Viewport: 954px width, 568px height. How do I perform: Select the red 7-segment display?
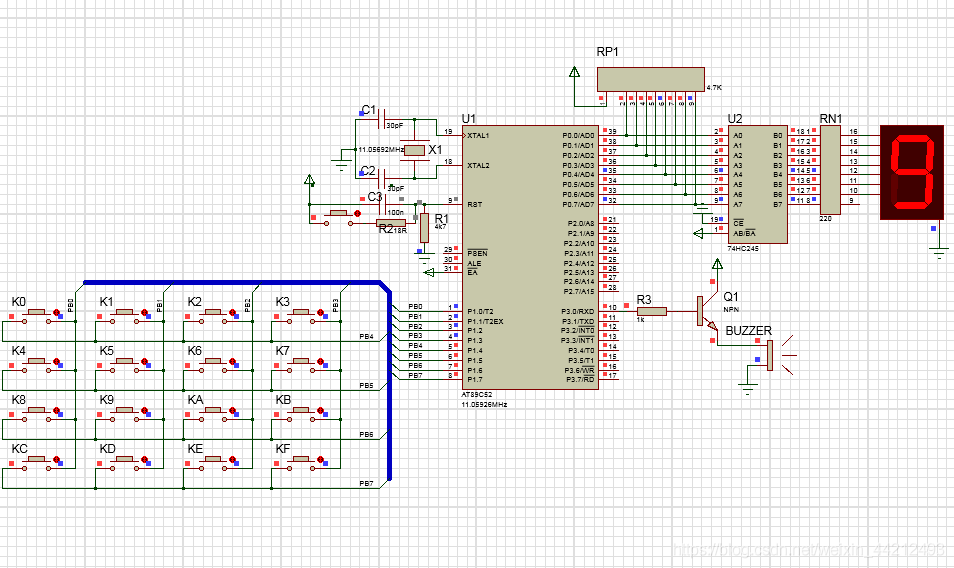coord(911,172)
